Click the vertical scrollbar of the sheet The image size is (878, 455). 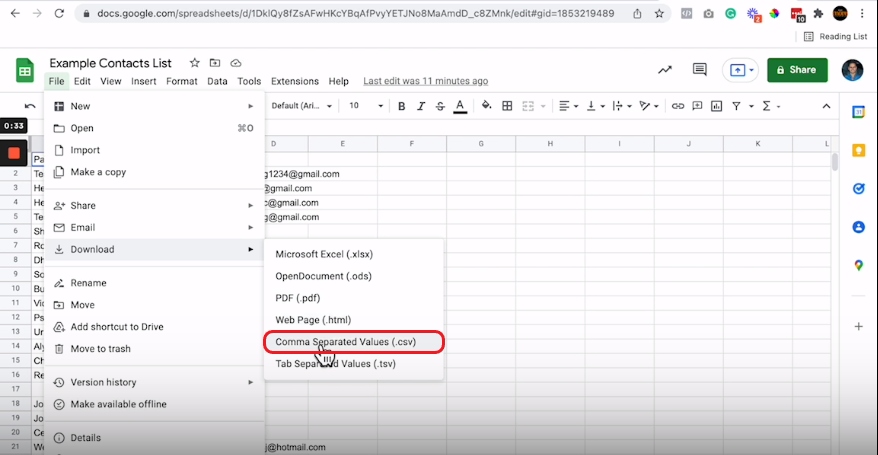pyautogui.click(x=834, y=162)
